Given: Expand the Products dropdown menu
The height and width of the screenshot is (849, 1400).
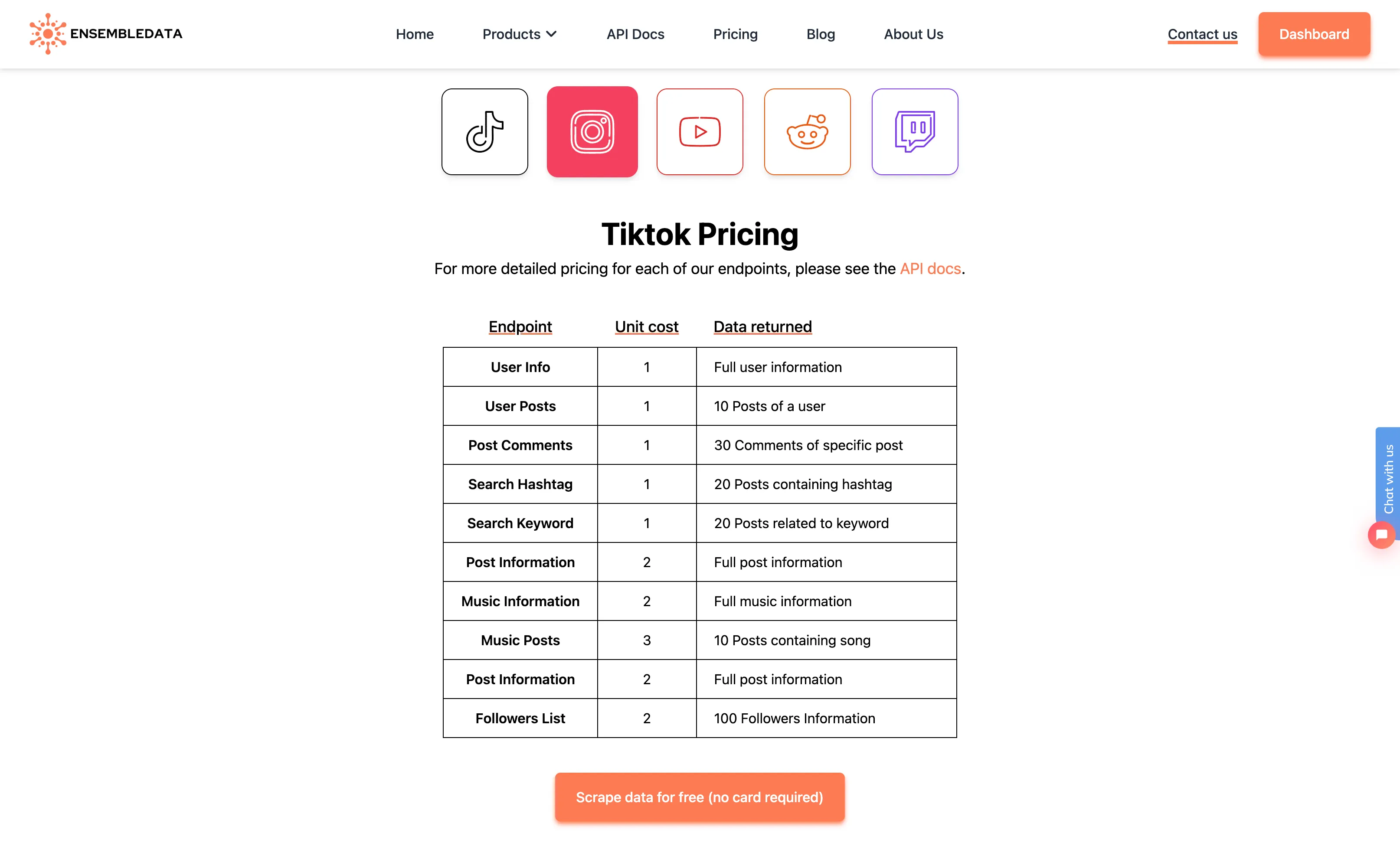Looking at the screenshot, I should pos(519,34).
